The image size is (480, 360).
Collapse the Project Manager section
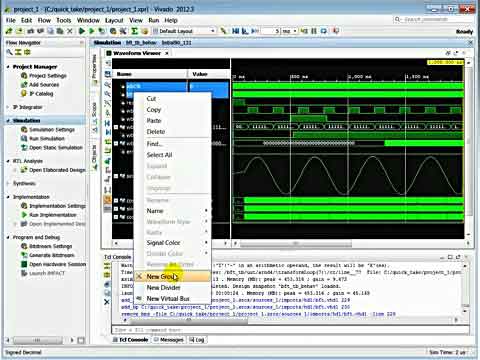tap(8, 67)
